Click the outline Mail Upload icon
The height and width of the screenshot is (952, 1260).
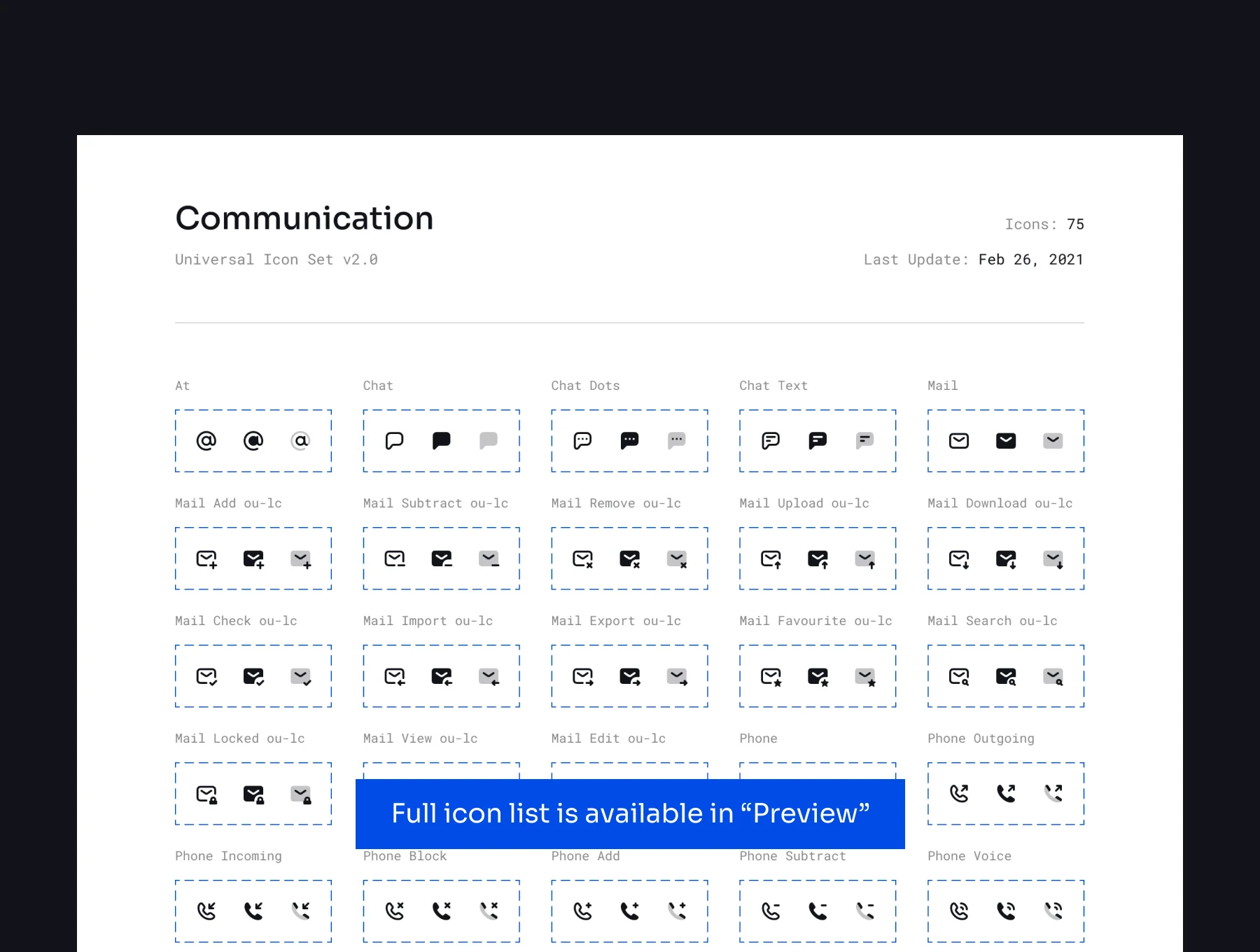[x=771, y=559]
